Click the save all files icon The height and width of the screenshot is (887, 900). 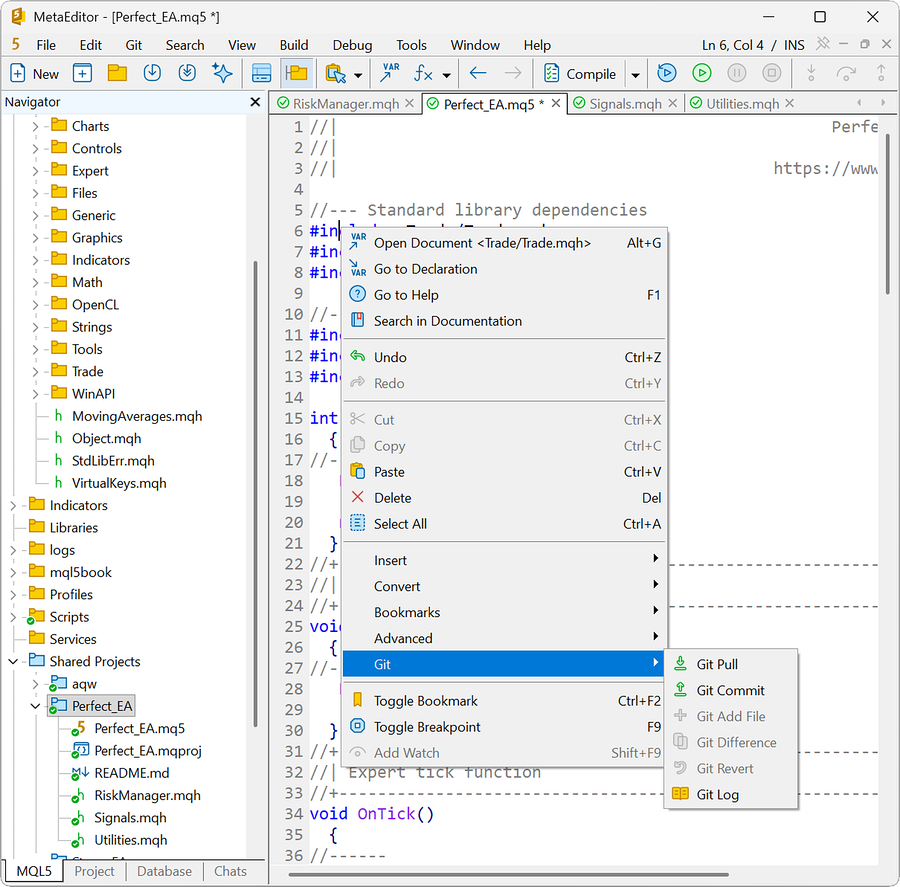click(187, 73)
